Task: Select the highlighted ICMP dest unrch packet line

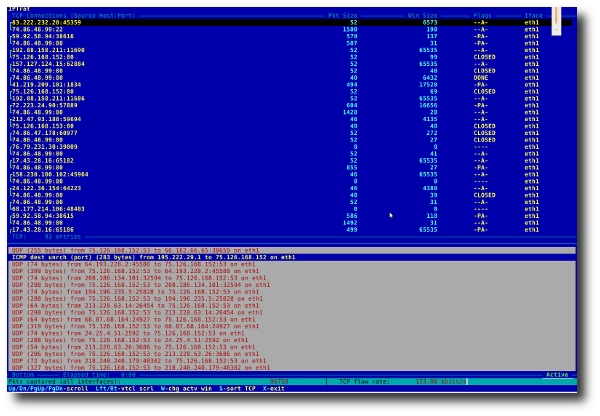Action: click(x=152, y=257)
